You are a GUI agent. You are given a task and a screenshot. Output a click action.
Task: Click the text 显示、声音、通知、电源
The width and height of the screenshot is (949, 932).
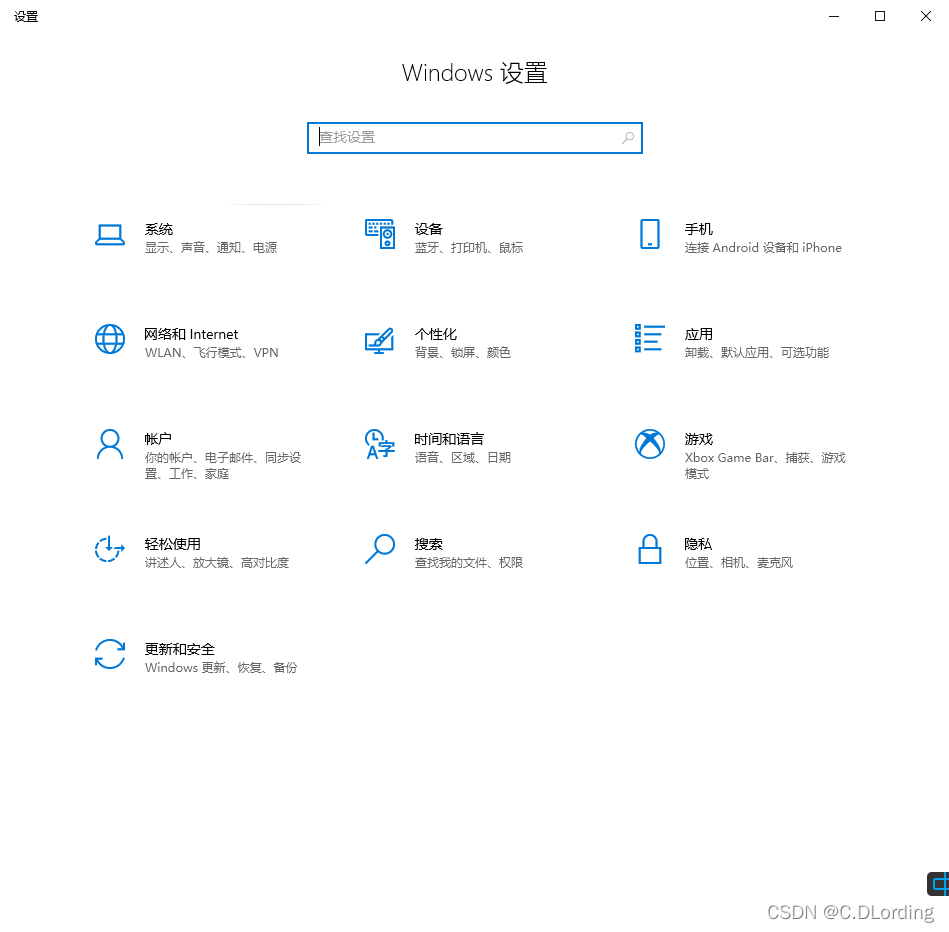(x=211, y=248)
